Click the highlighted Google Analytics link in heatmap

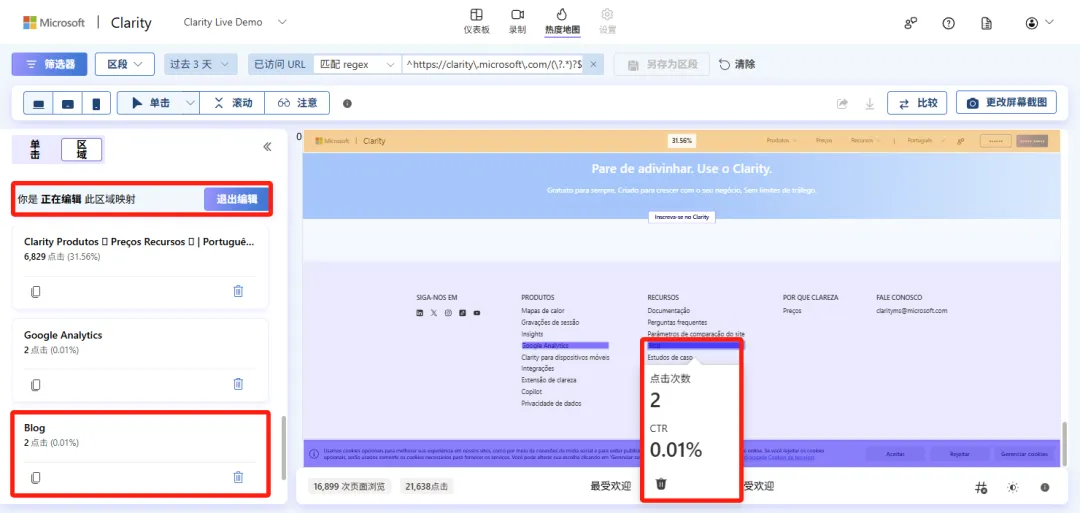click(x=565, y=346)
